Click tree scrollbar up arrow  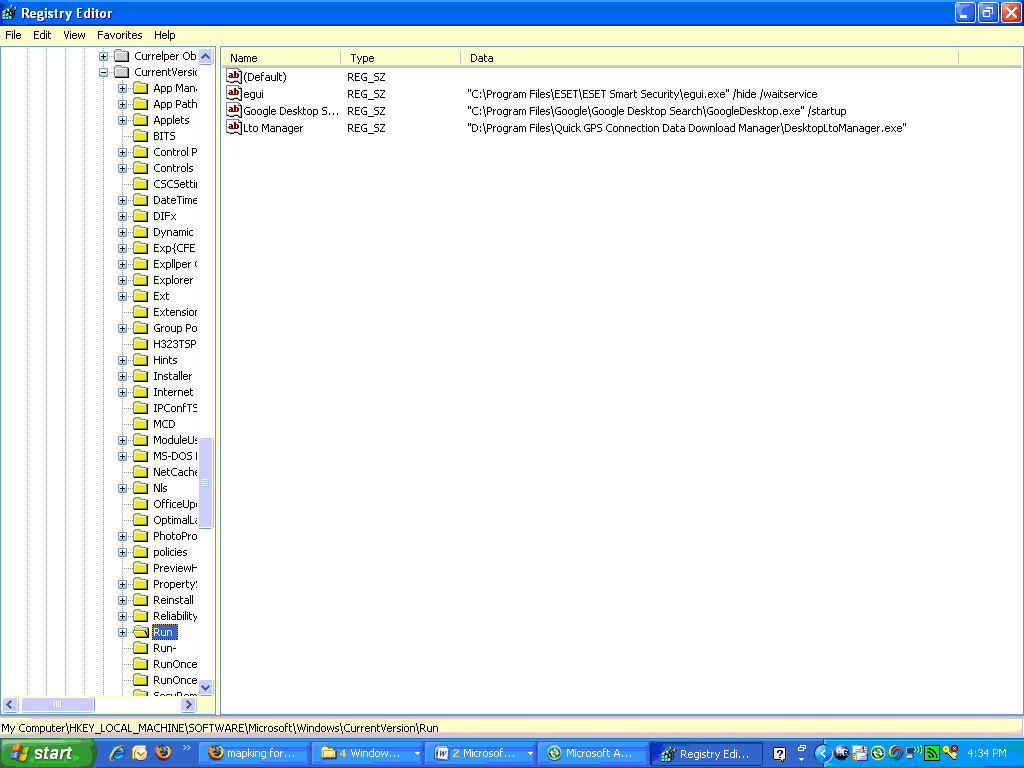206,56
